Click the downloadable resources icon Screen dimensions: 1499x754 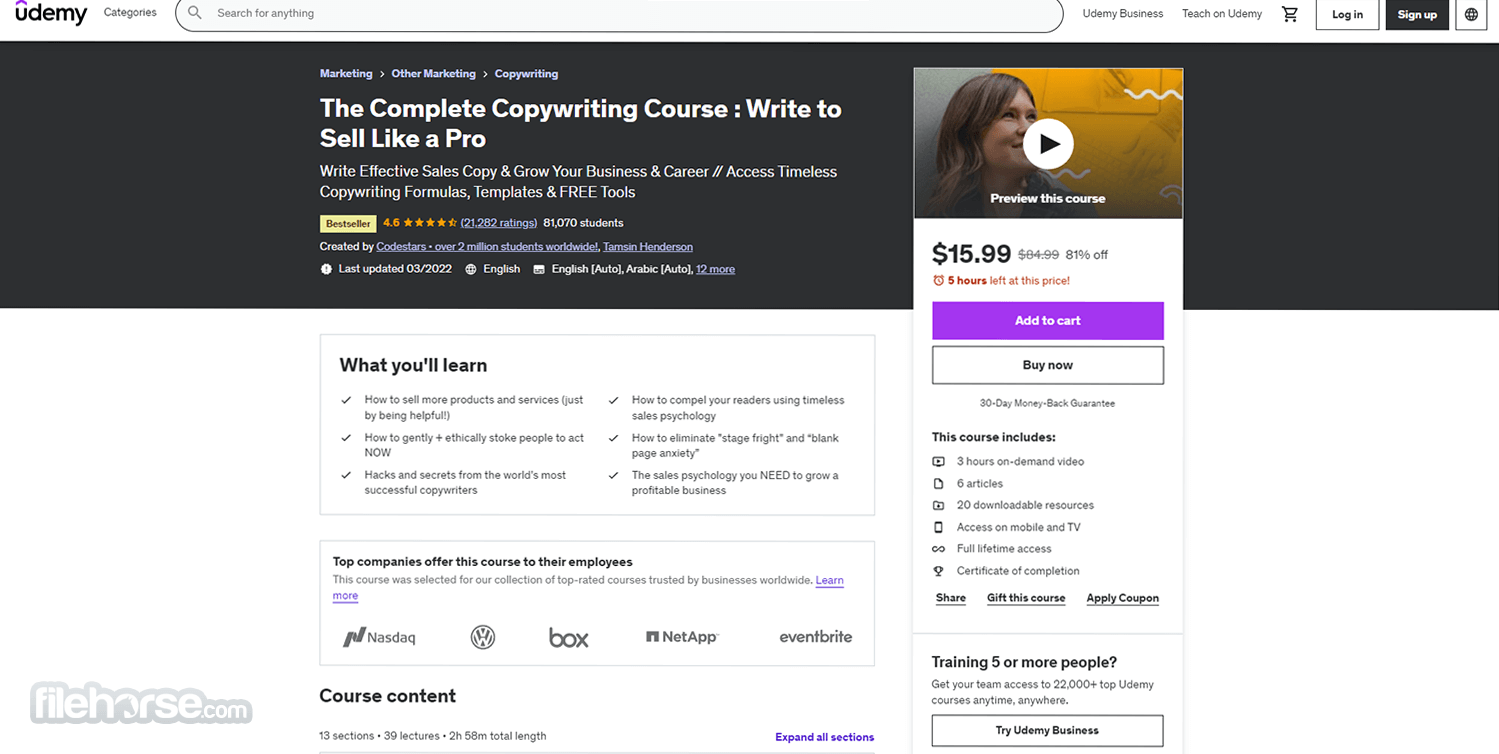pos(938,505)
